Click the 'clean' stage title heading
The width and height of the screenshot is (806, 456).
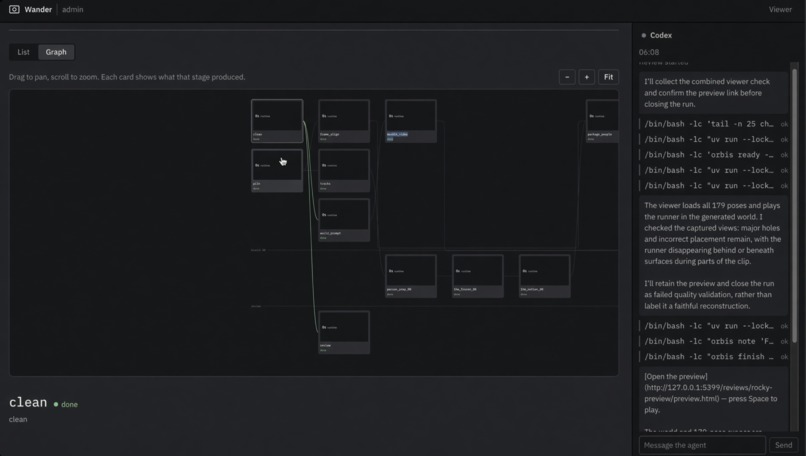(28, 403)
